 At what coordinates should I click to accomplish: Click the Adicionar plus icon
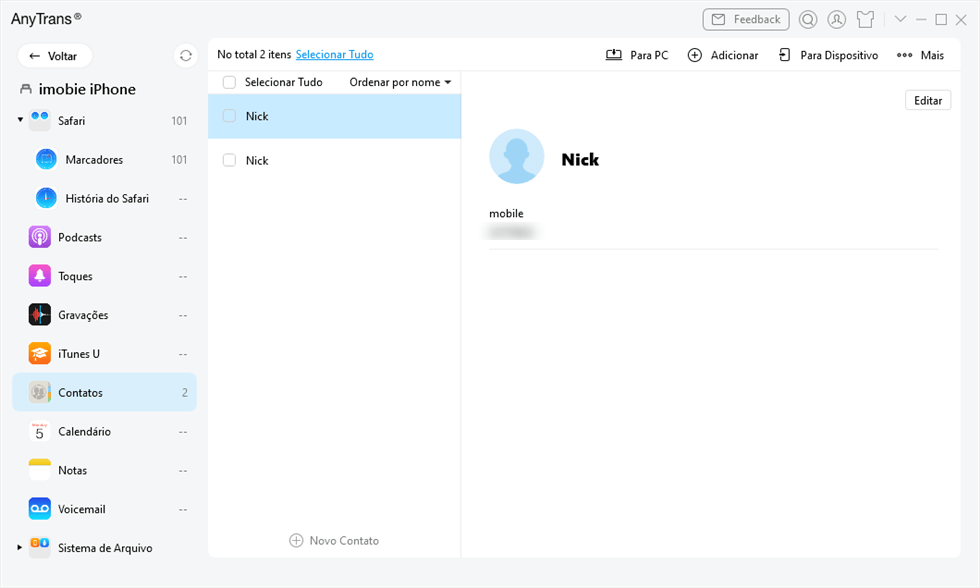[x=694, y=55]
